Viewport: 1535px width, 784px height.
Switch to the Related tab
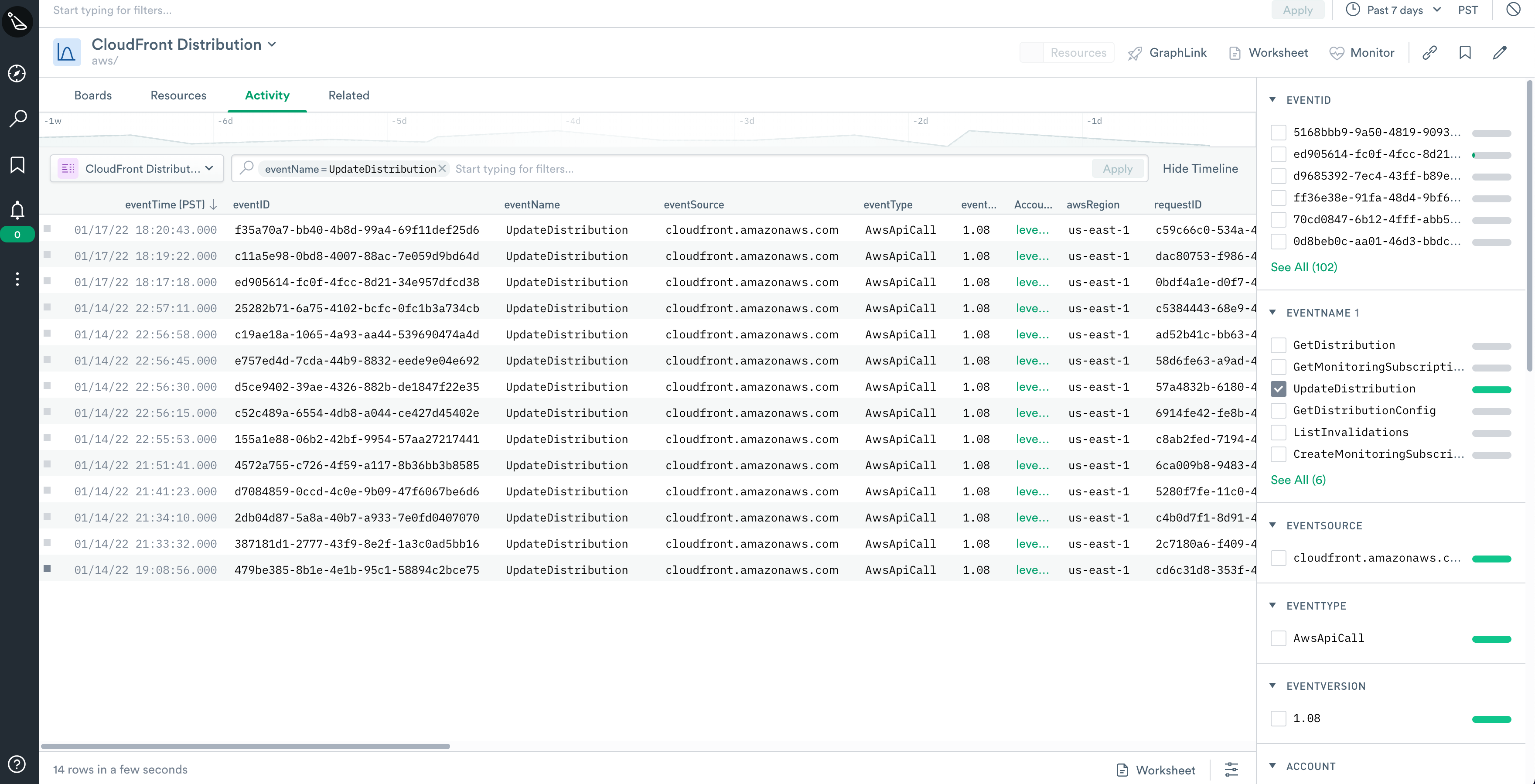[x=348, y=95]
